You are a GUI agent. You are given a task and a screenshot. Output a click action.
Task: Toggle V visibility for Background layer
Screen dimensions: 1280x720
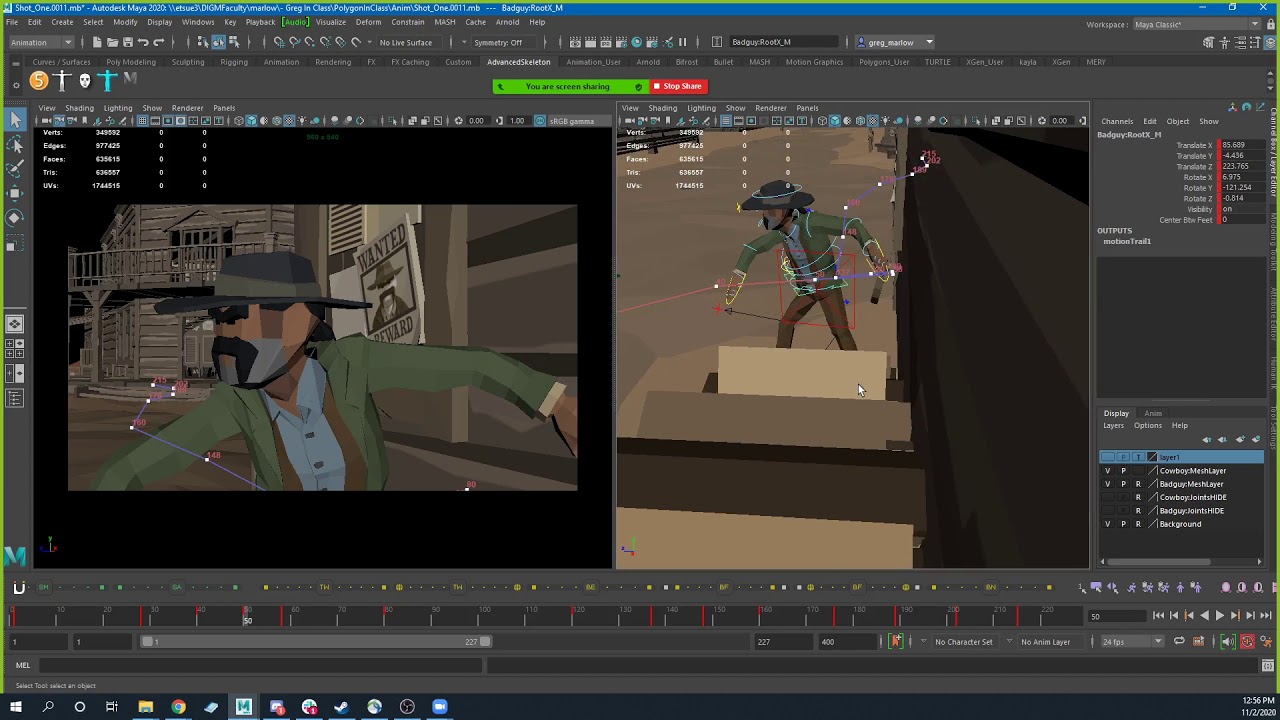(x=1107, y=524)
